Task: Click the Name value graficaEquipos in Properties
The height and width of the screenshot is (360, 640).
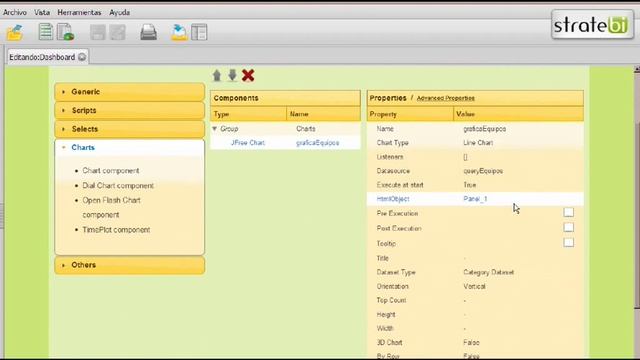Action: (484, 129)
